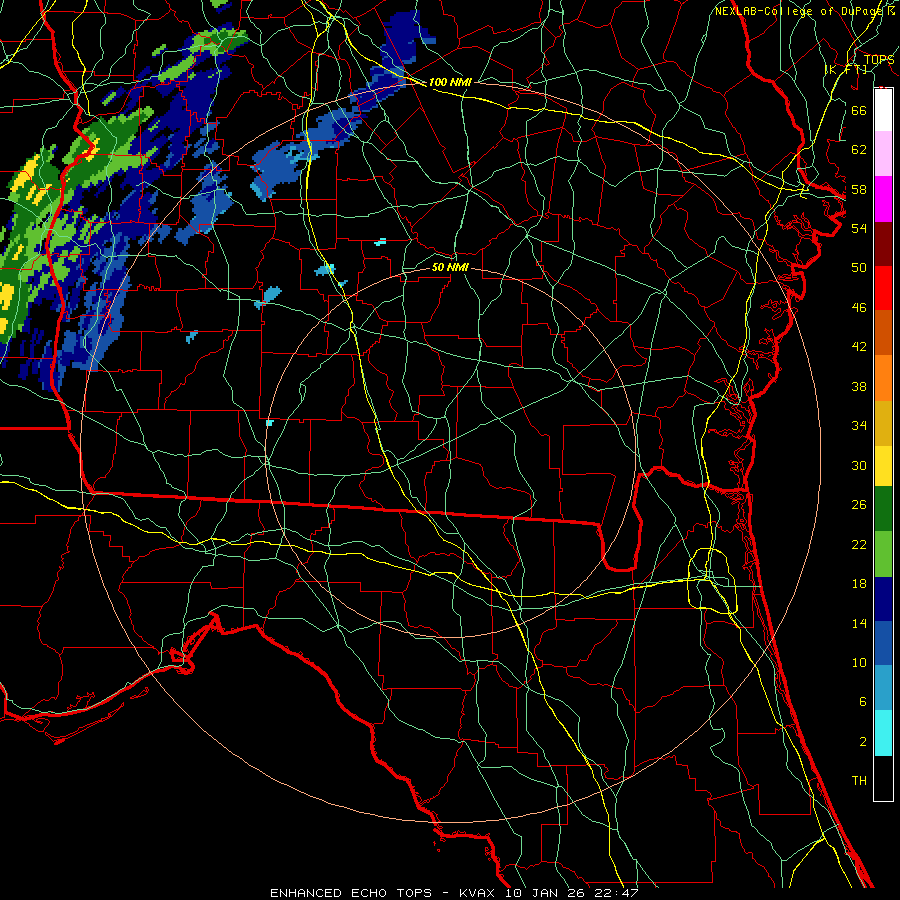Click the 'NEXLAB-College of DuPage' credit text

point(799,11)
